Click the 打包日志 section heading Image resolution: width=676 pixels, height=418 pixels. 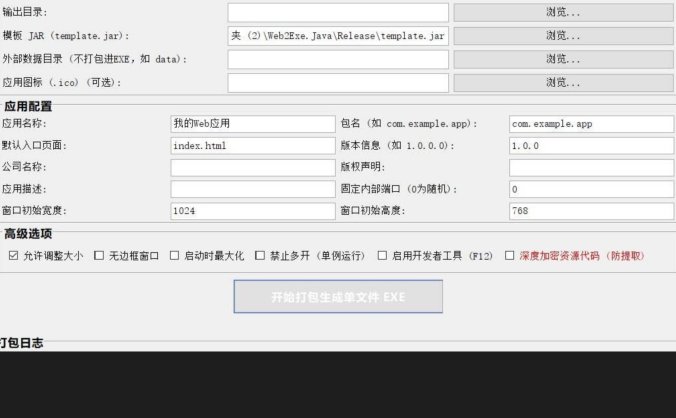tap(22, 343)
